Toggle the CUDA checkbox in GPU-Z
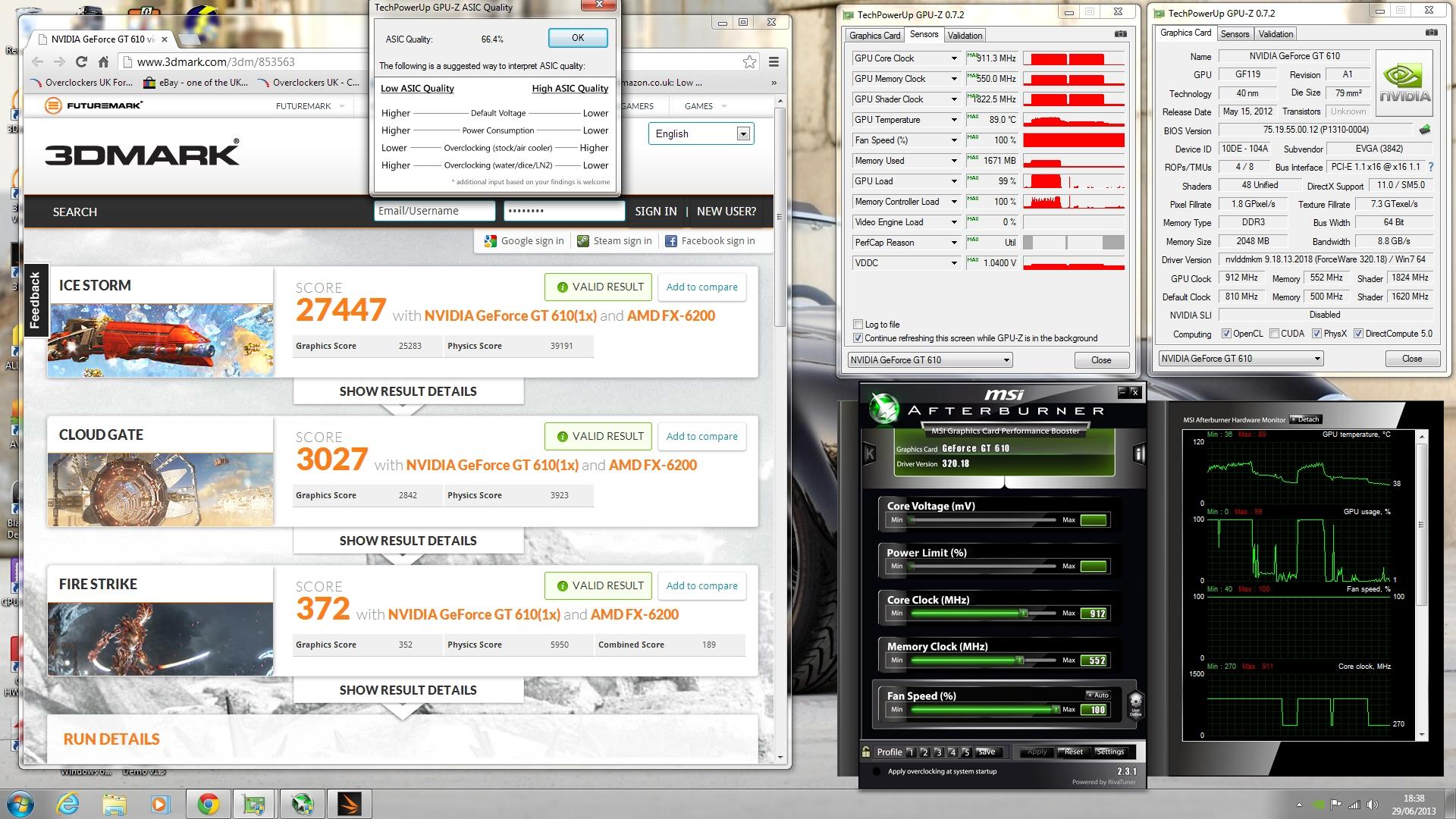1456x819 pixels. (1275, 334)
